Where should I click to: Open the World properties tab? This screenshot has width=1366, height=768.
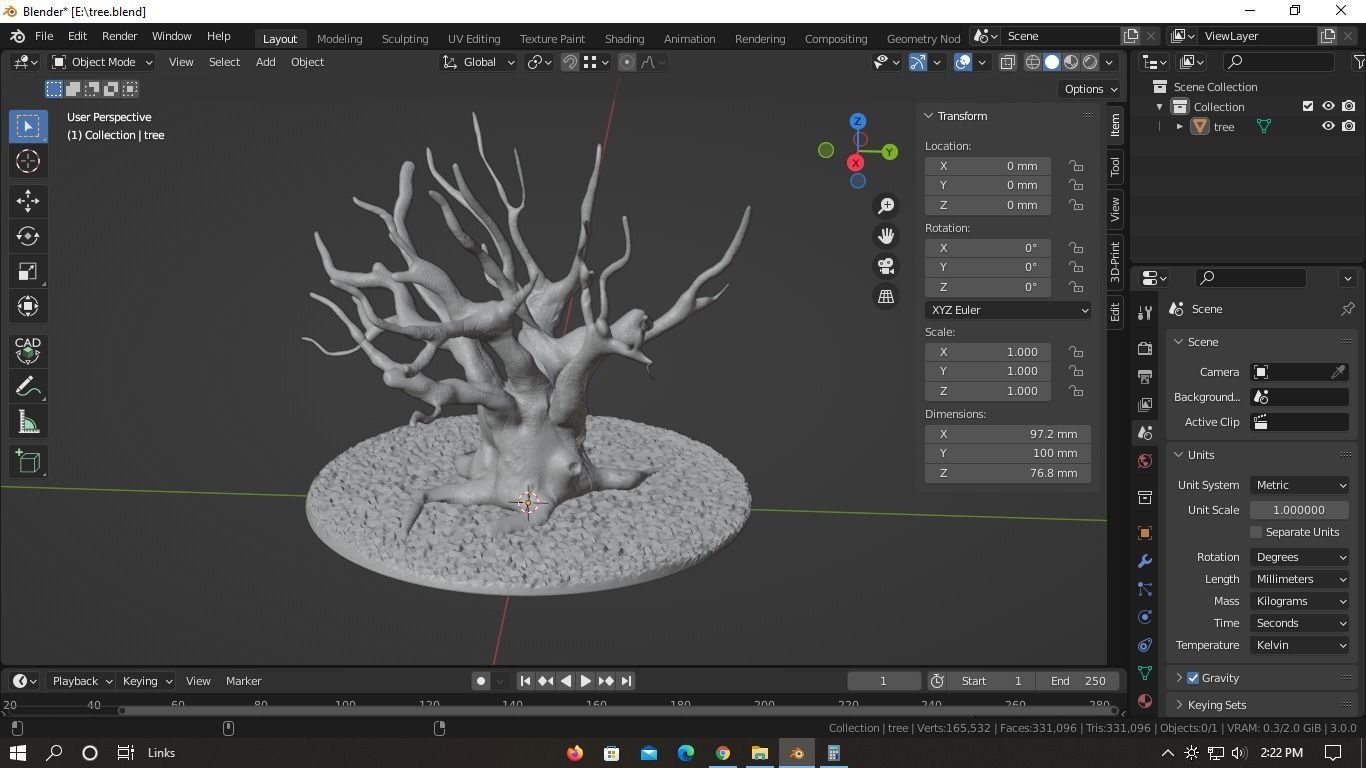tap(1145, 461)
